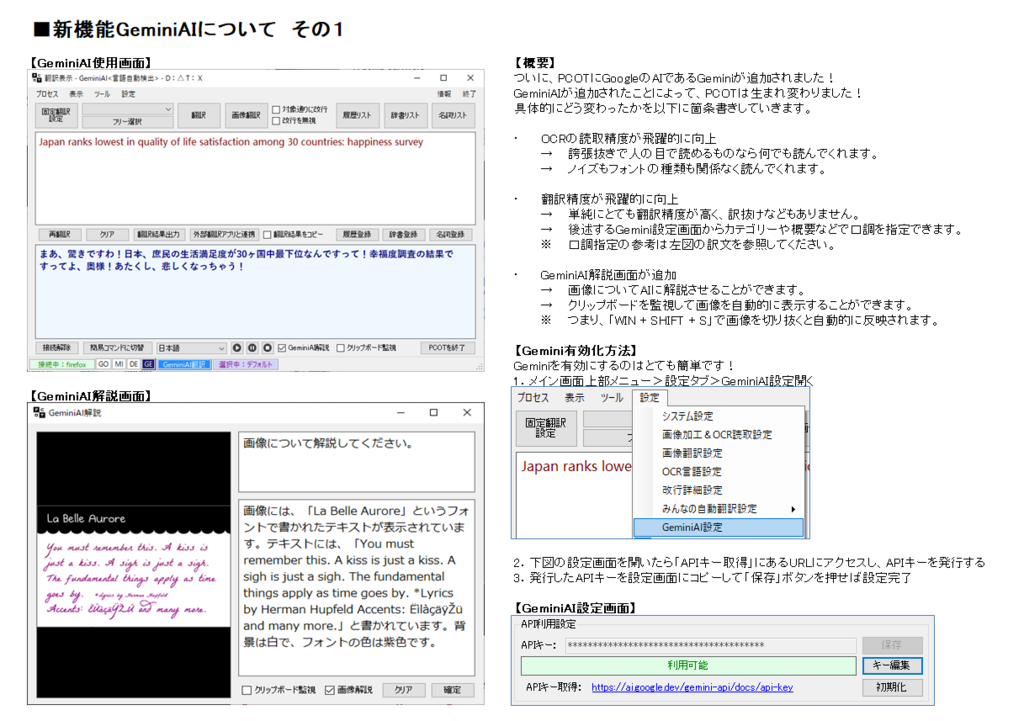Click PCOTを終了 button

point(447,348)
